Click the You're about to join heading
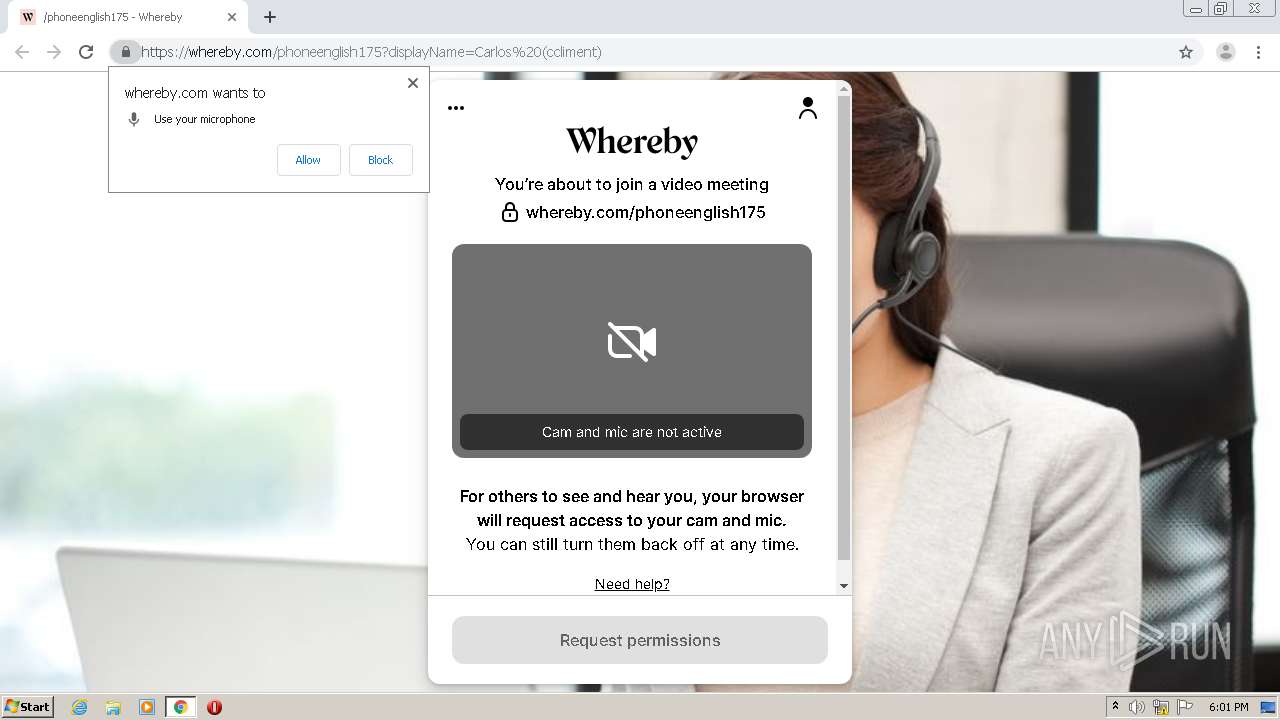This screenshot has height=720, width=1280. 632,184
